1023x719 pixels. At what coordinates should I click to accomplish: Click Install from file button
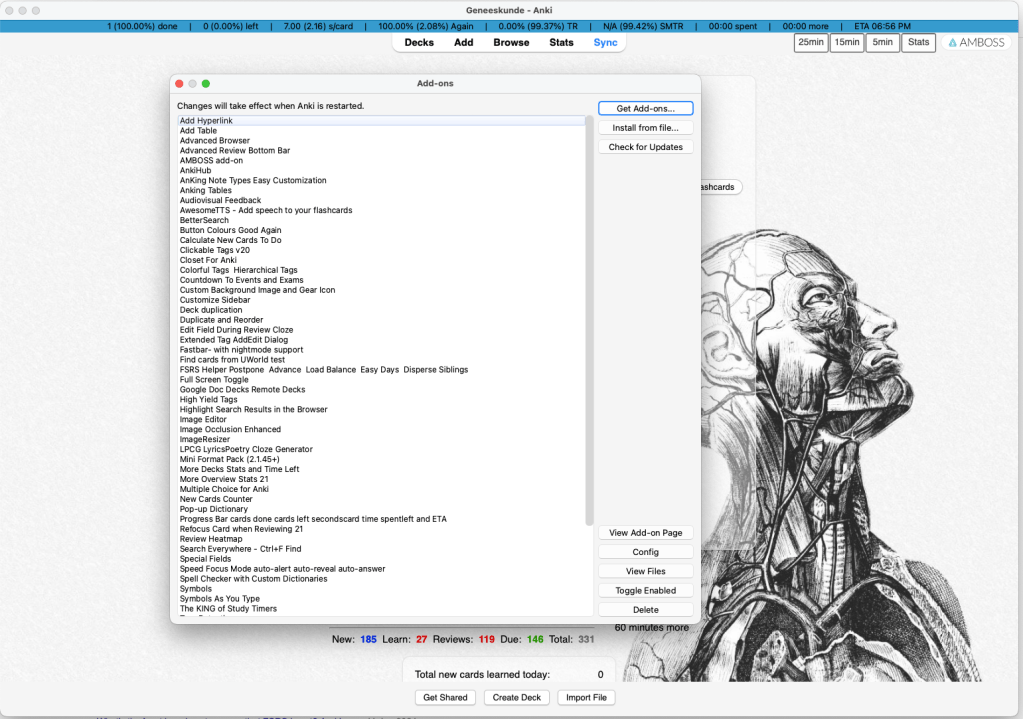(x=645, y=128)
